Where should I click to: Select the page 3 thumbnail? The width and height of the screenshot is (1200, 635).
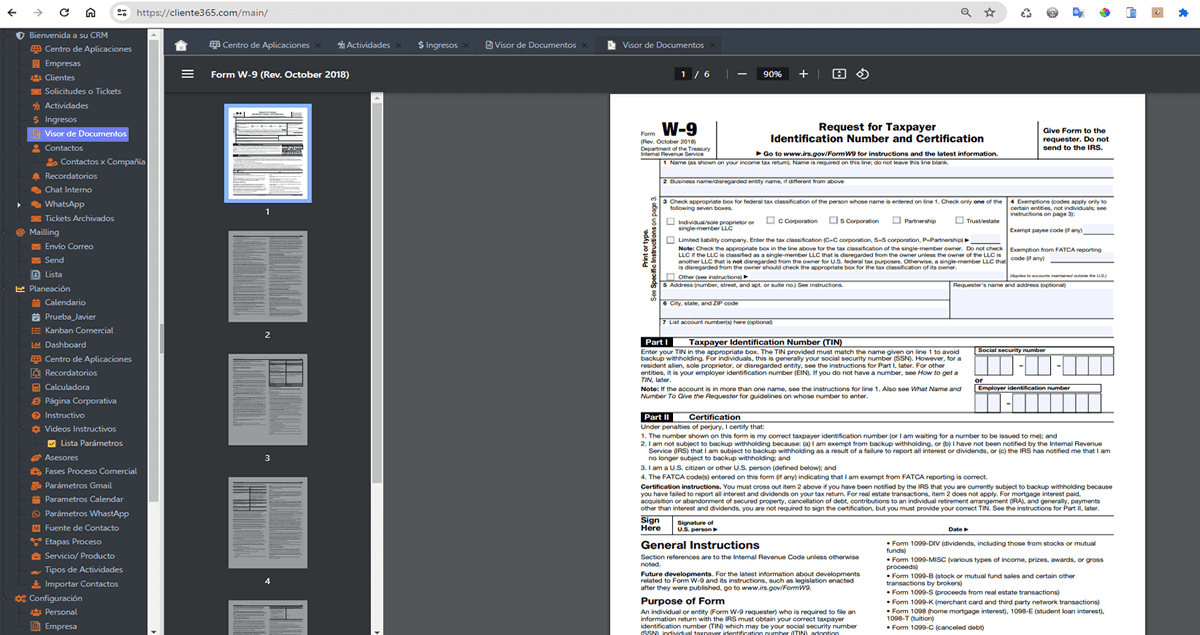click(x=267, y=397)
